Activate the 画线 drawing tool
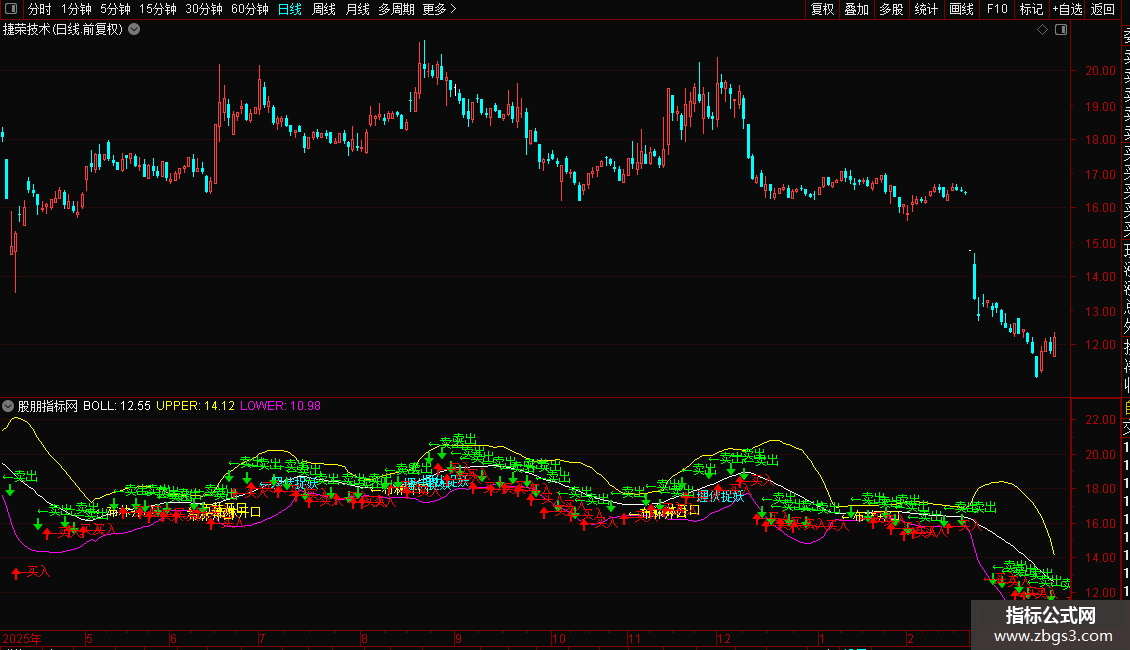Image resolution: width=1130 pixels, height=650 pixels. (x=961, y=9)
